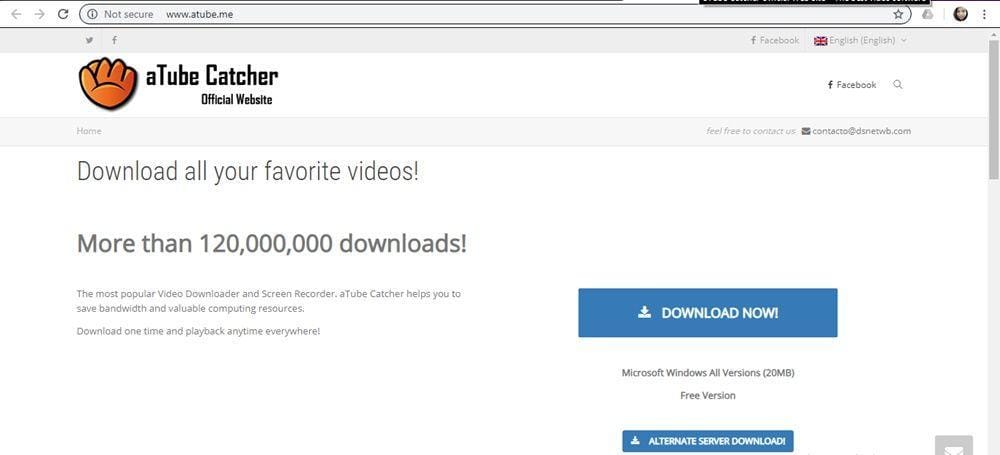Bookmark this page with the star icon
Viewport: 1000px width, 455px height.
(898, 15)
